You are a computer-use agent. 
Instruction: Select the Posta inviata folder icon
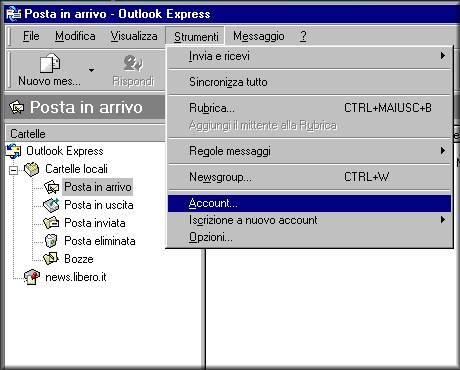pos(51,223)
